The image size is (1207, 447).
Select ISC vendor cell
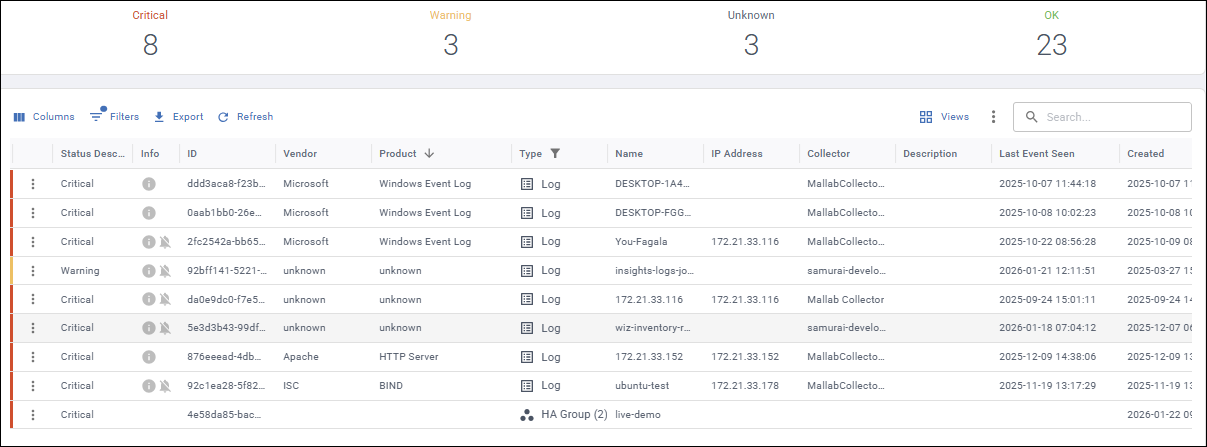(292, 386)
